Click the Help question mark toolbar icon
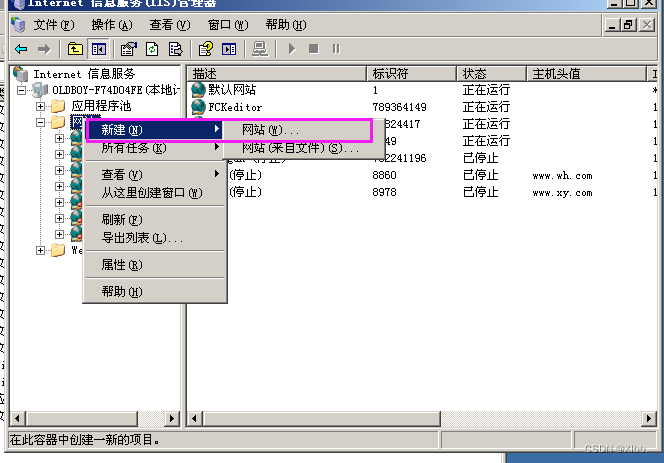664x463 pixels. pyautogui.click(x=206, y=49)
